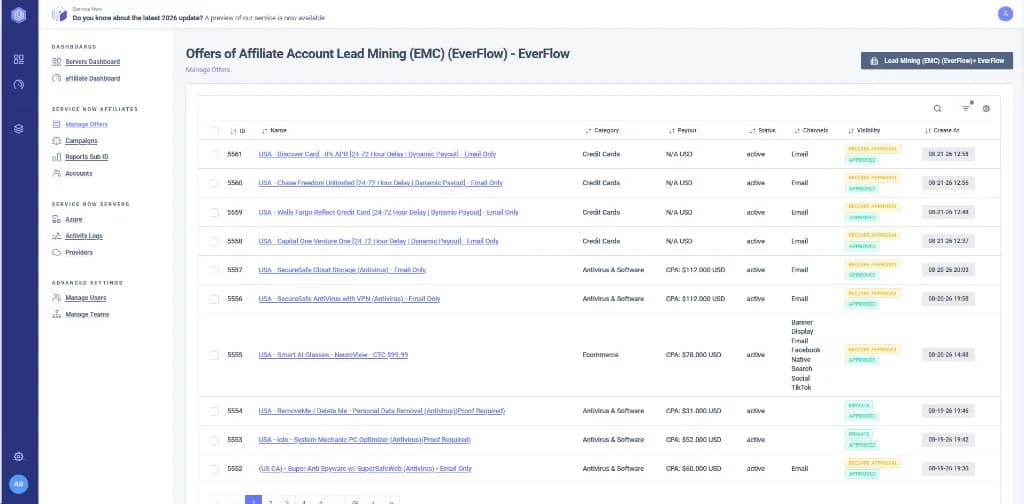The width and height of the screenshot is (1024, 504).
Task: Open Accounts in the sidebar
Action: [x=78, y=174]
